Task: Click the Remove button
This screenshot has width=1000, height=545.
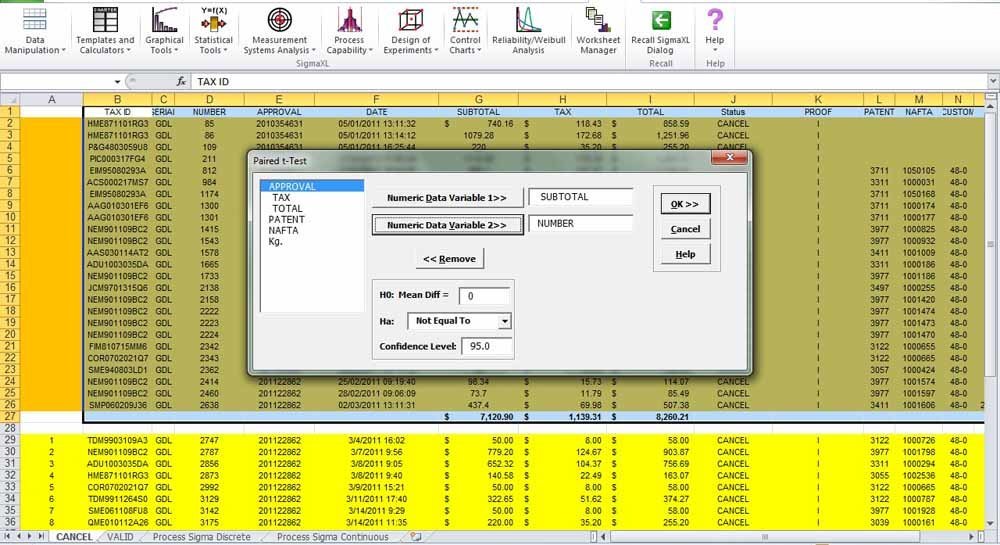Action: (x=450, y=259)
